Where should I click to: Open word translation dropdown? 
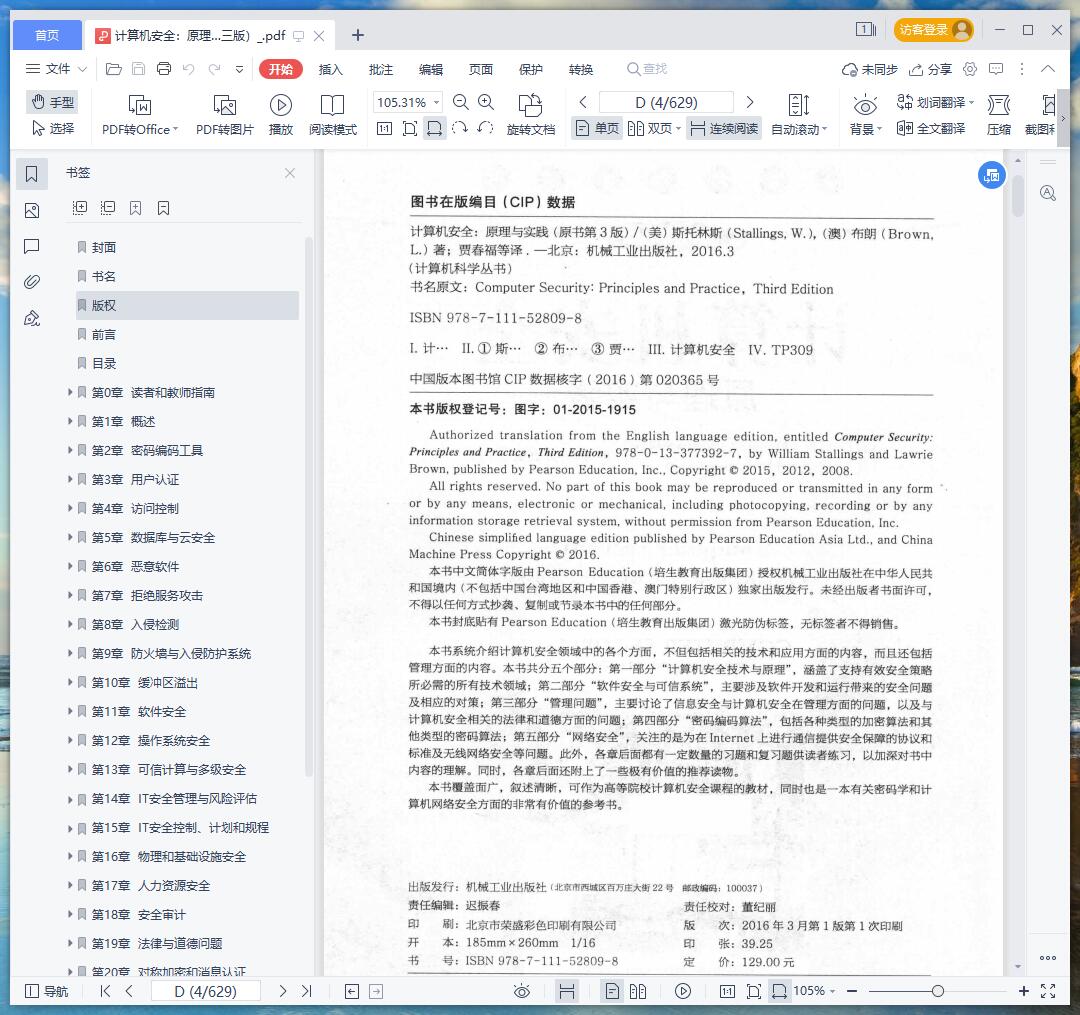935,102
